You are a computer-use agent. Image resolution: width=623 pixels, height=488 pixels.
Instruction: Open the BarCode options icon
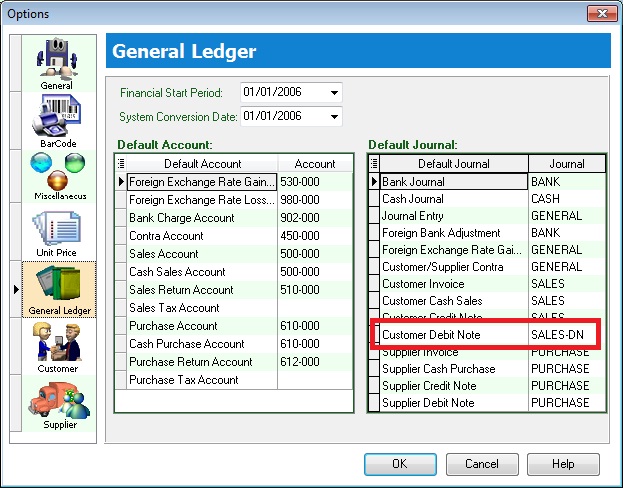coord(58,121)
